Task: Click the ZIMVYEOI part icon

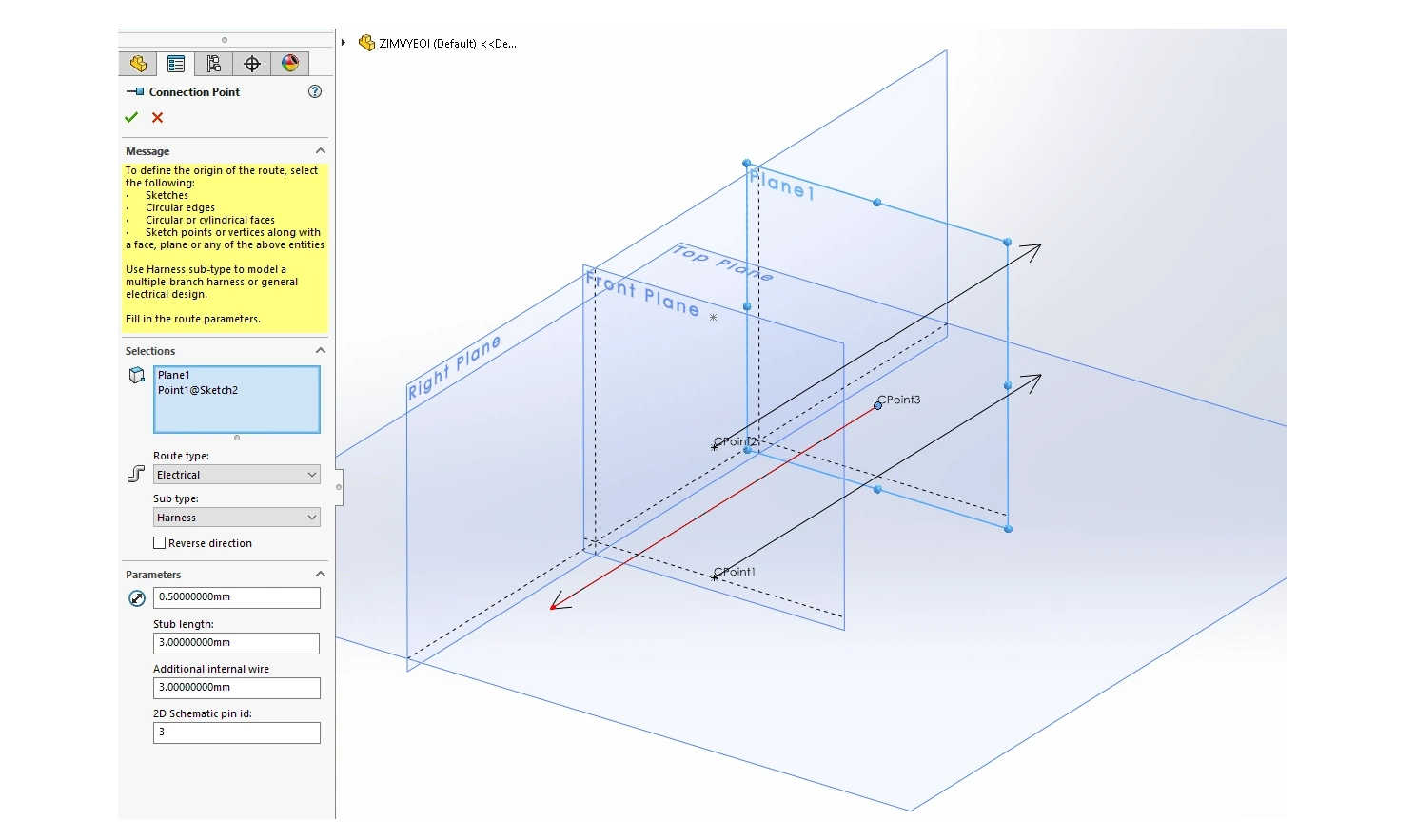Action: coord(366,43)
